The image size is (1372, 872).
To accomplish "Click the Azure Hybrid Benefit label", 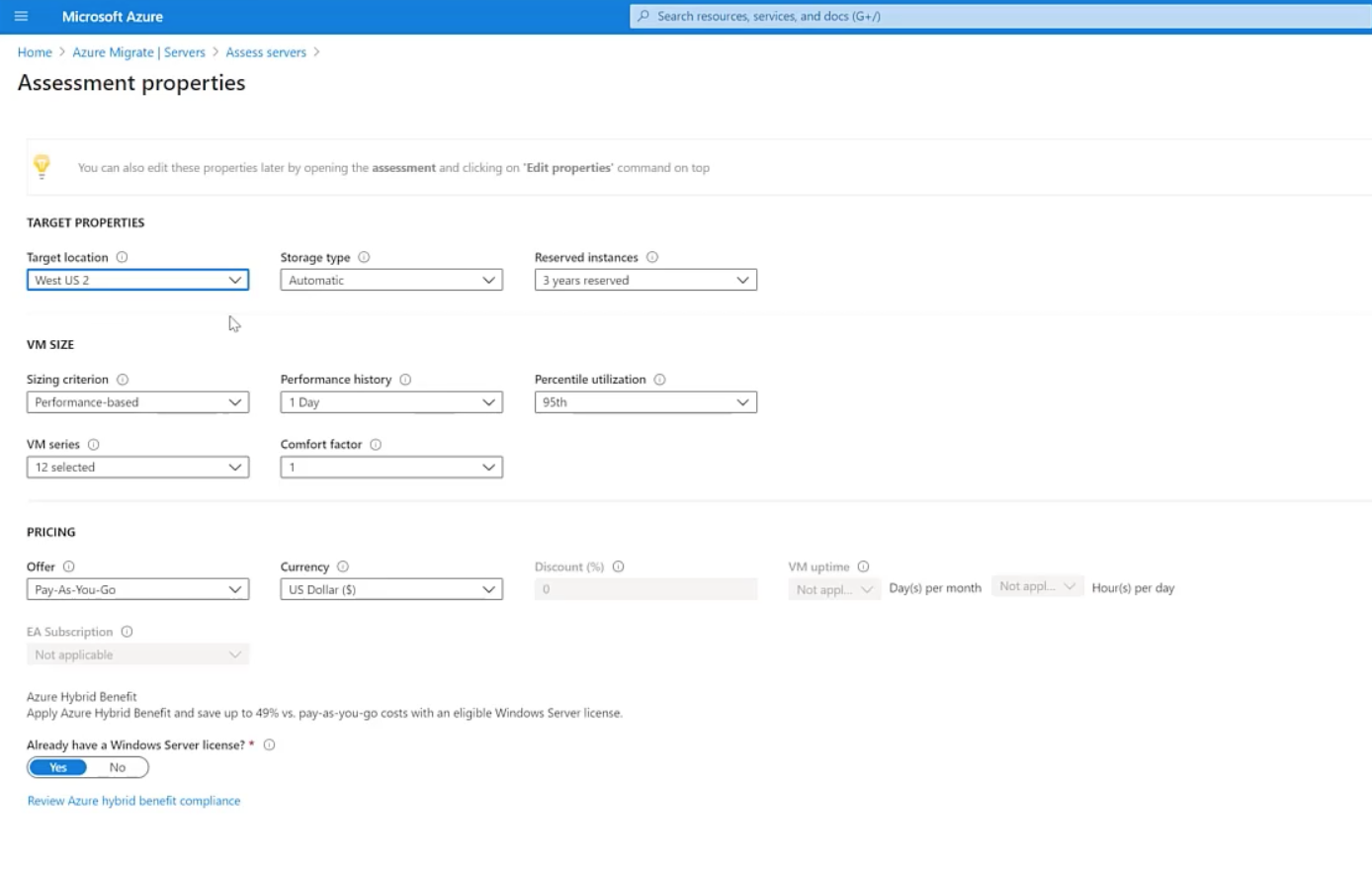I will tap(82, 697).
